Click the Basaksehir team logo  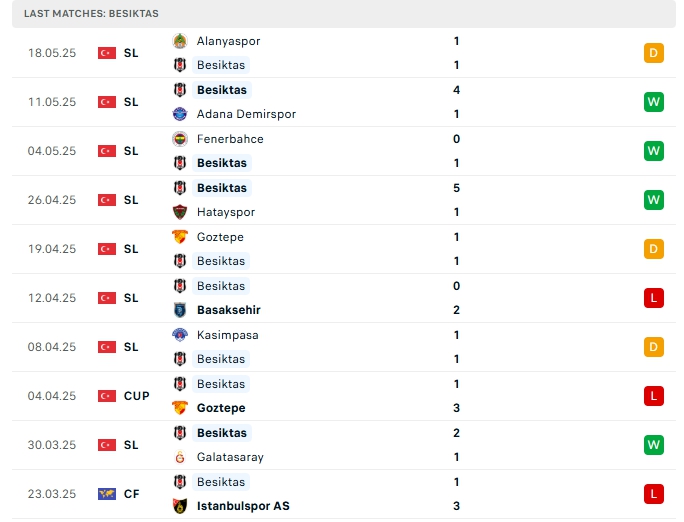click(180, 310)
